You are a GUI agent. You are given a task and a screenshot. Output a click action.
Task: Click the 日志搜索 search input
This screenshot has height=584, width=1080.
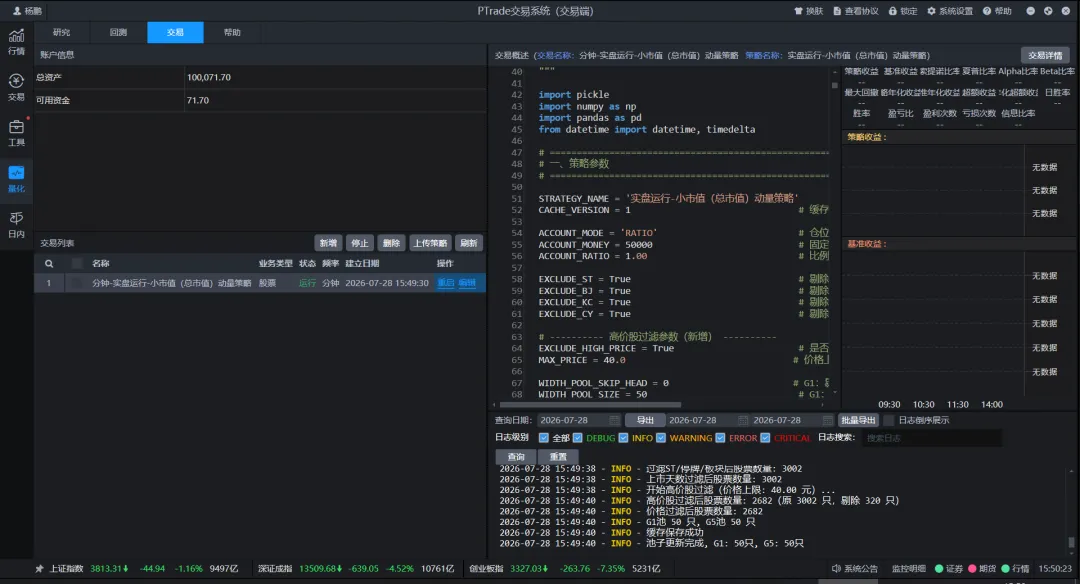tap(931, 438)
